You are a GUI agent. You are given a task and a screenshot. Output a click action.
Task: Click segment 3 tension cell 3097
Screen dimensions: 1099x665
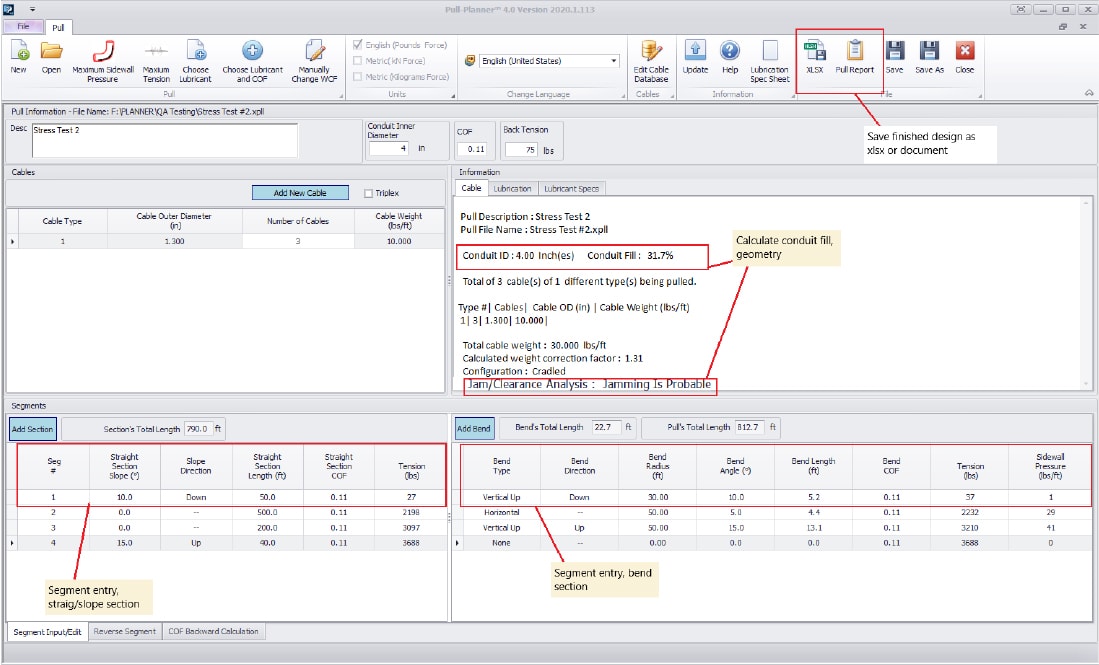pyautogui.click(x=411, y=528)
